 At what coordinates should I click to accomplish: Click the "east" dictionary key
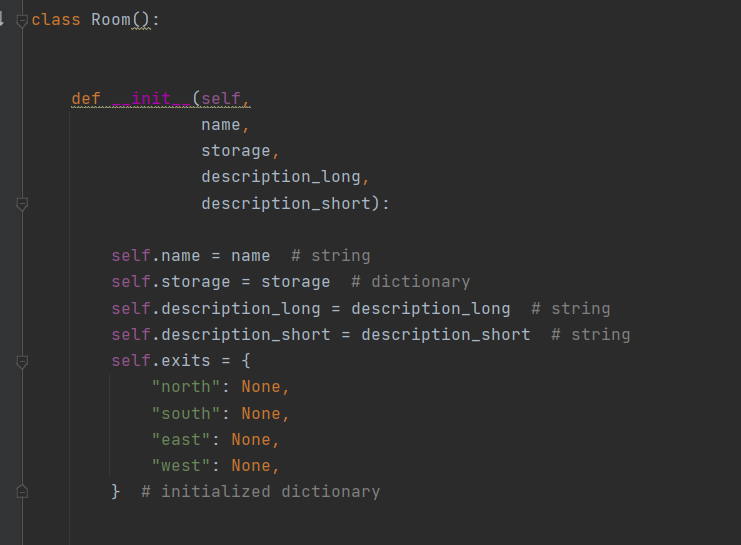[181, 440]
